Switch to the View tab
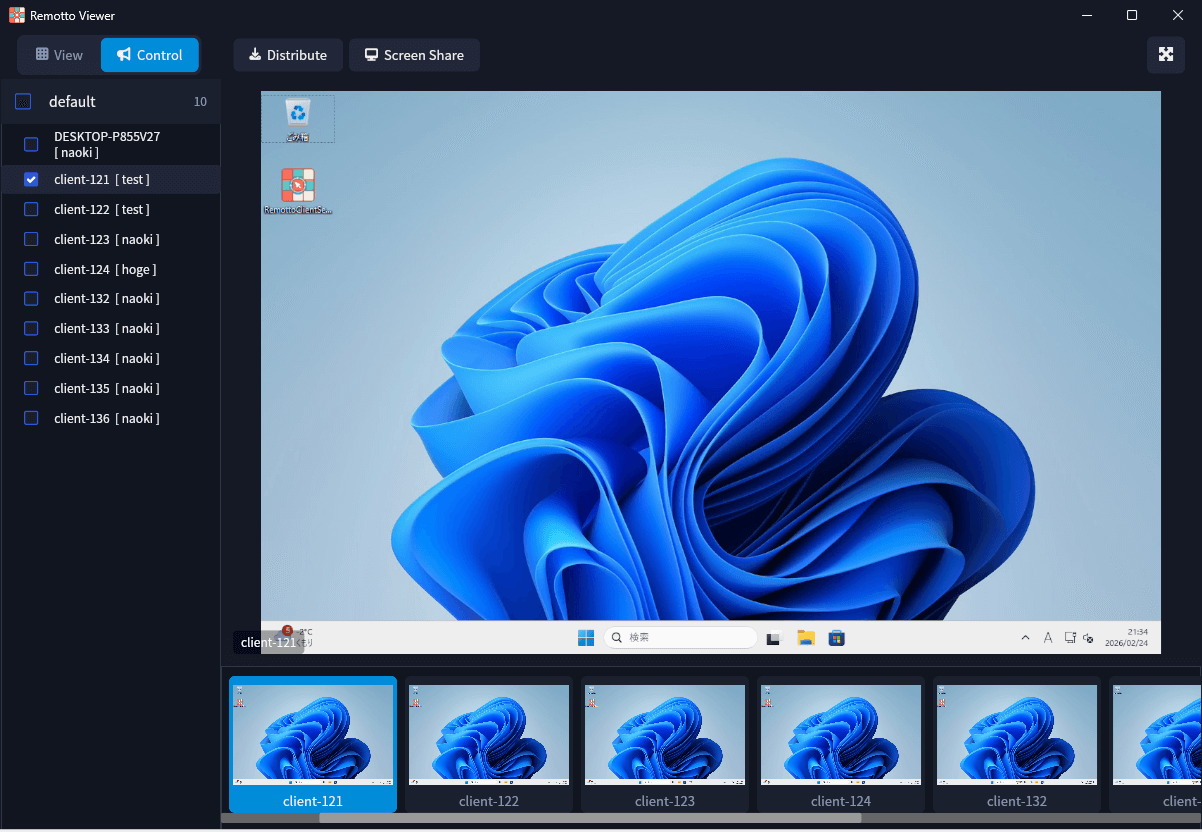 [59, 55]
